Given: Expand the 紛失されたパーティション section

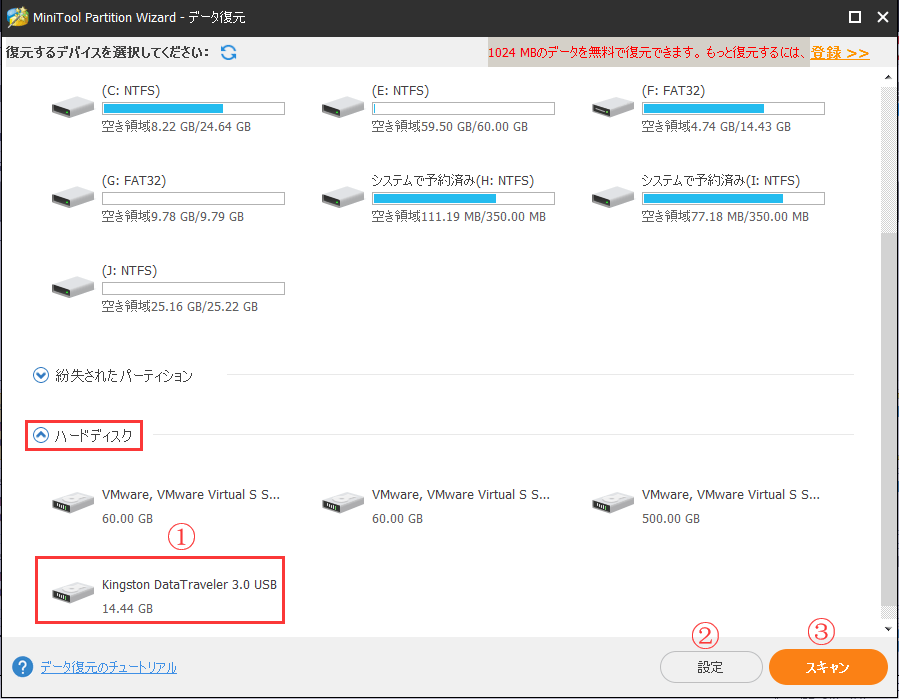Looking at the screenshot, I should click(x=41, y=375).
